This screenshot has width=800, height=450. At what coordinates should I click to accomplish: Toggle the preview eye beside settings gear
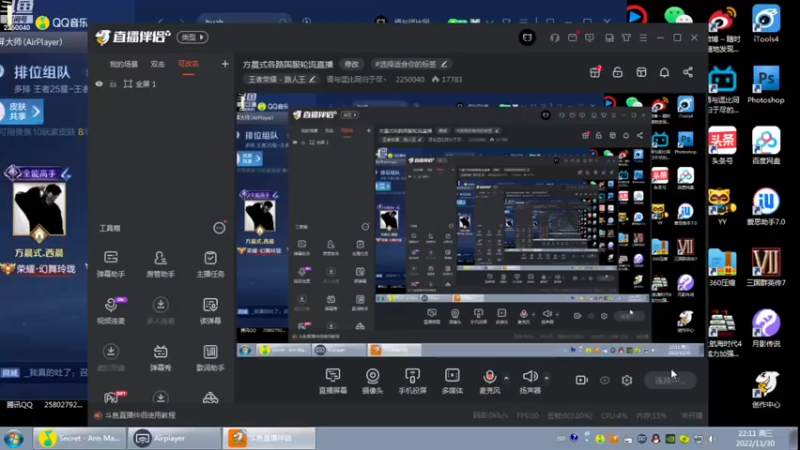click(x=605, y=380)
